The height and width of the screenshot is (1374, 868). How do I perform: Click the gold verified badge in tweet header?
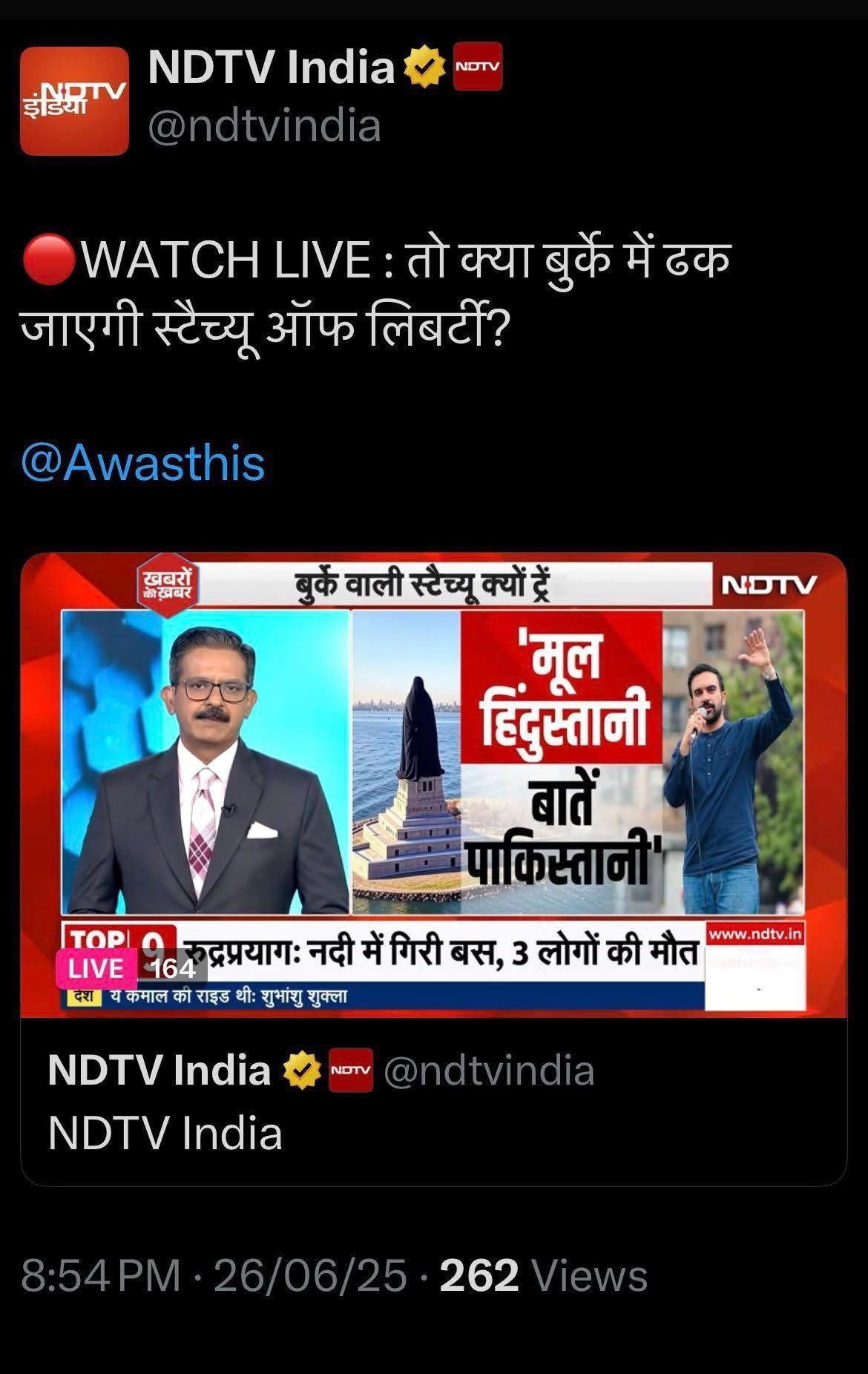coord(424,68)
